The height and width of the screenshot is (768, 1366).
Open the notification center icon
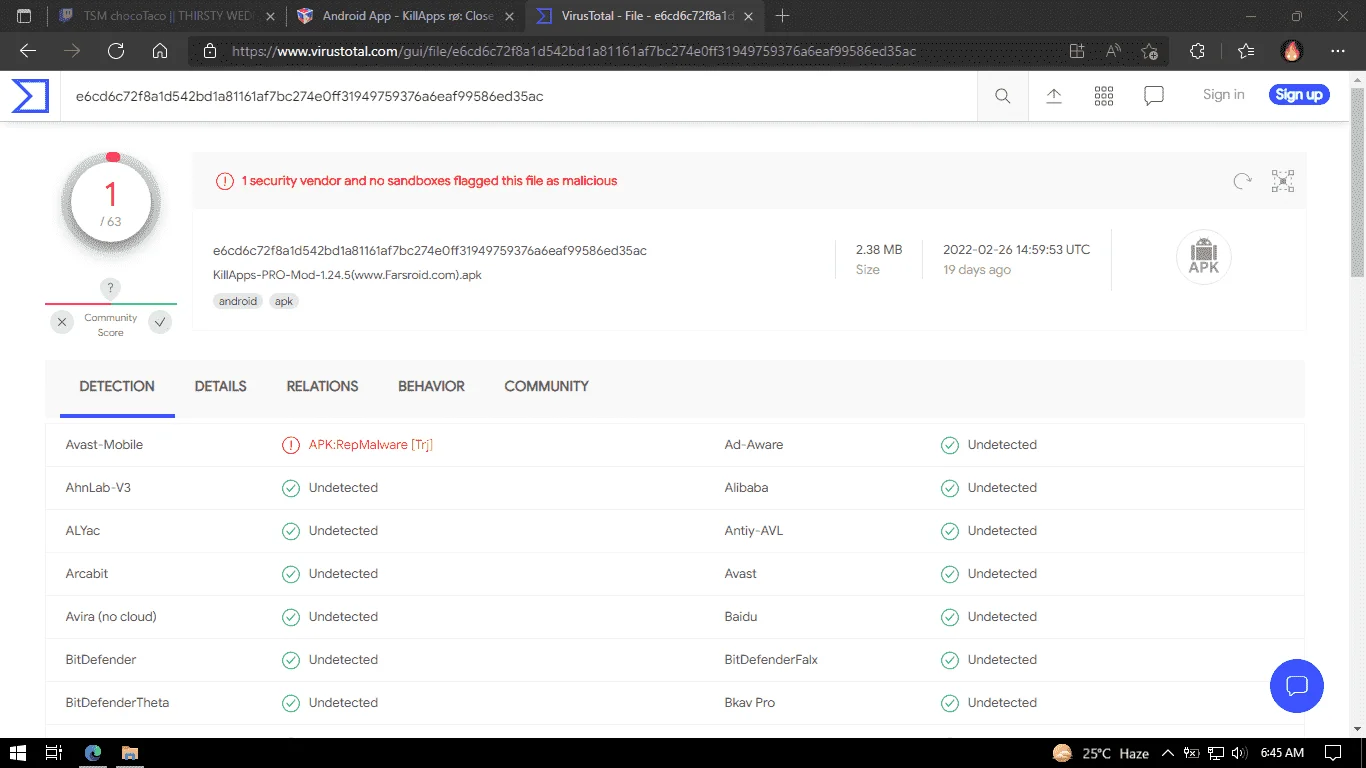[1333, 753]
